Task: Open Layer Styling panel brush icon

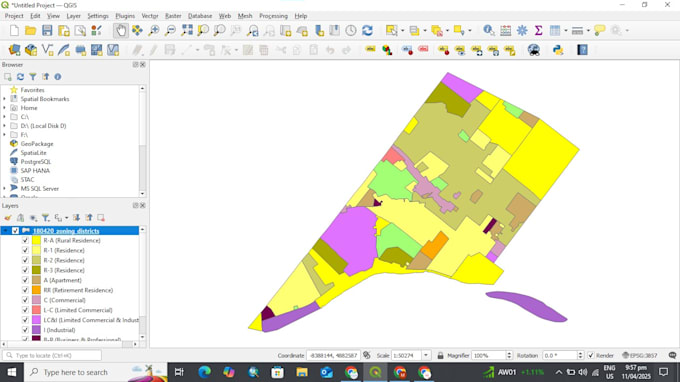Action: pyautogui.click(x=8, y=218)
